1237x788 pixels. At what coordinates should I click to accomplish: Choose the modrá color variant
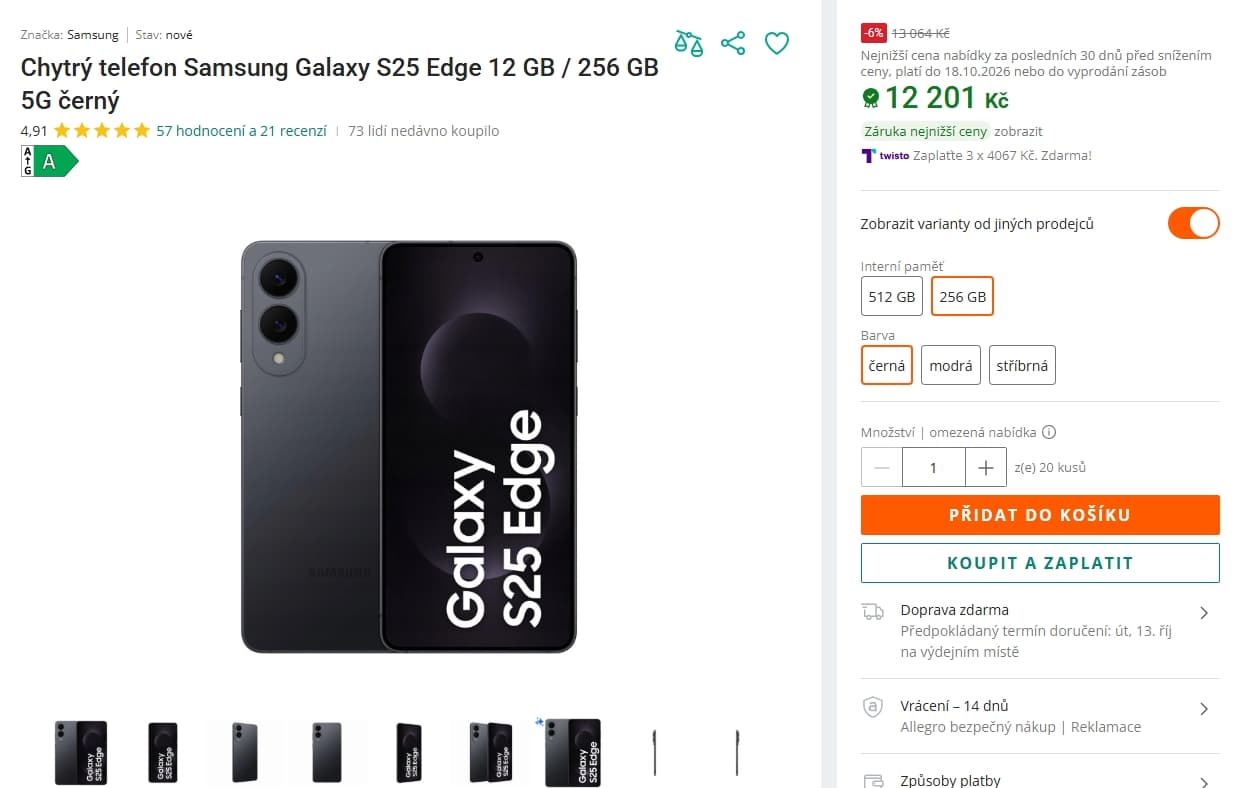(x=951, y=365)
